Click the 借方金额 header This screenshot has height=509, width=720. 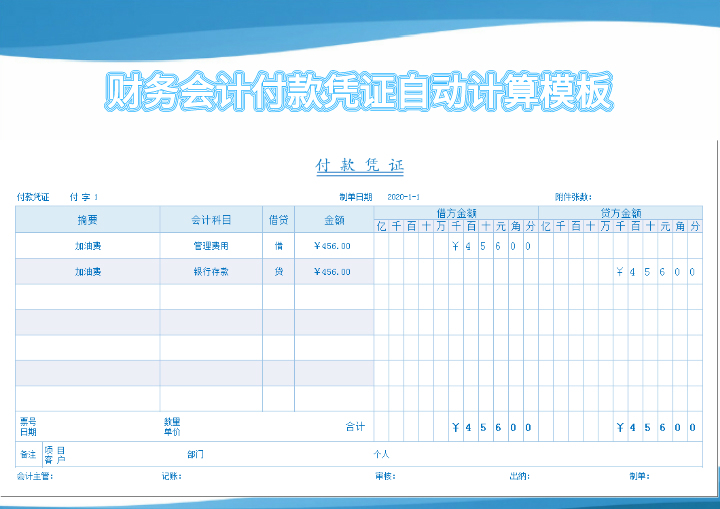pos(456,212)
